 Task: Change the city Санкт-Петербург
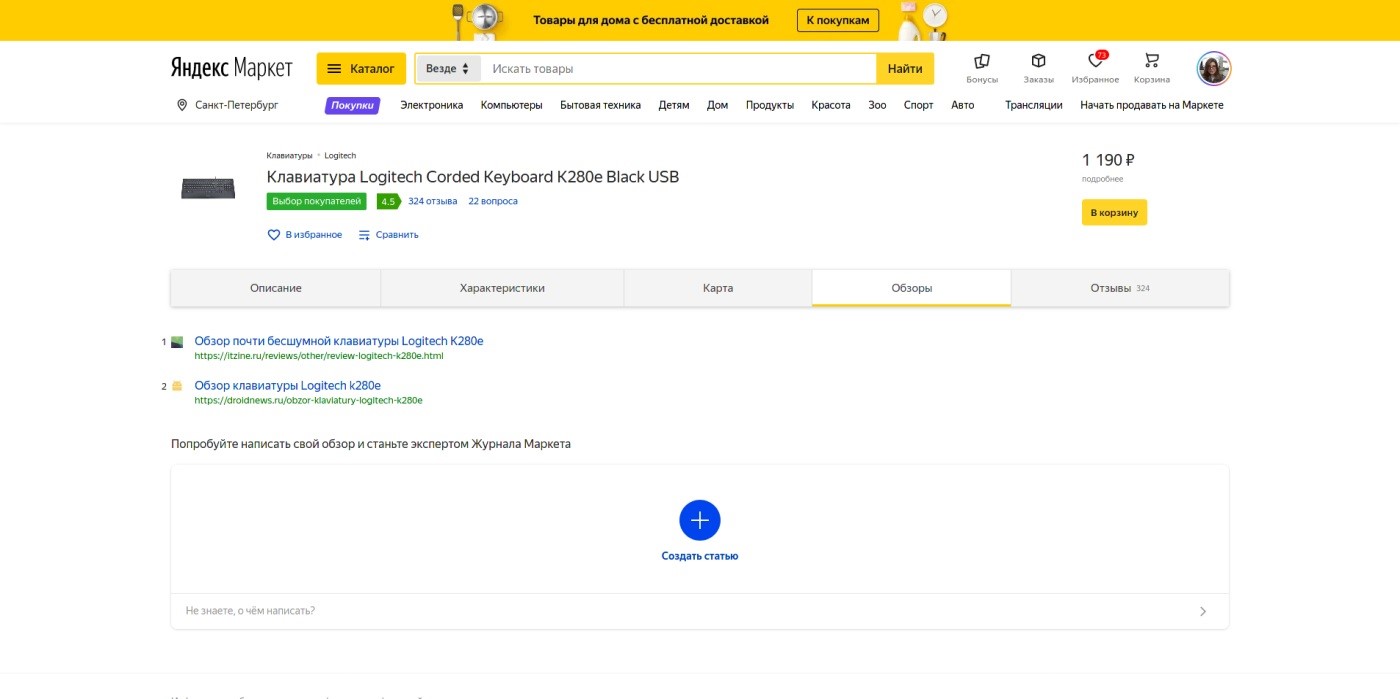[228, 105]
